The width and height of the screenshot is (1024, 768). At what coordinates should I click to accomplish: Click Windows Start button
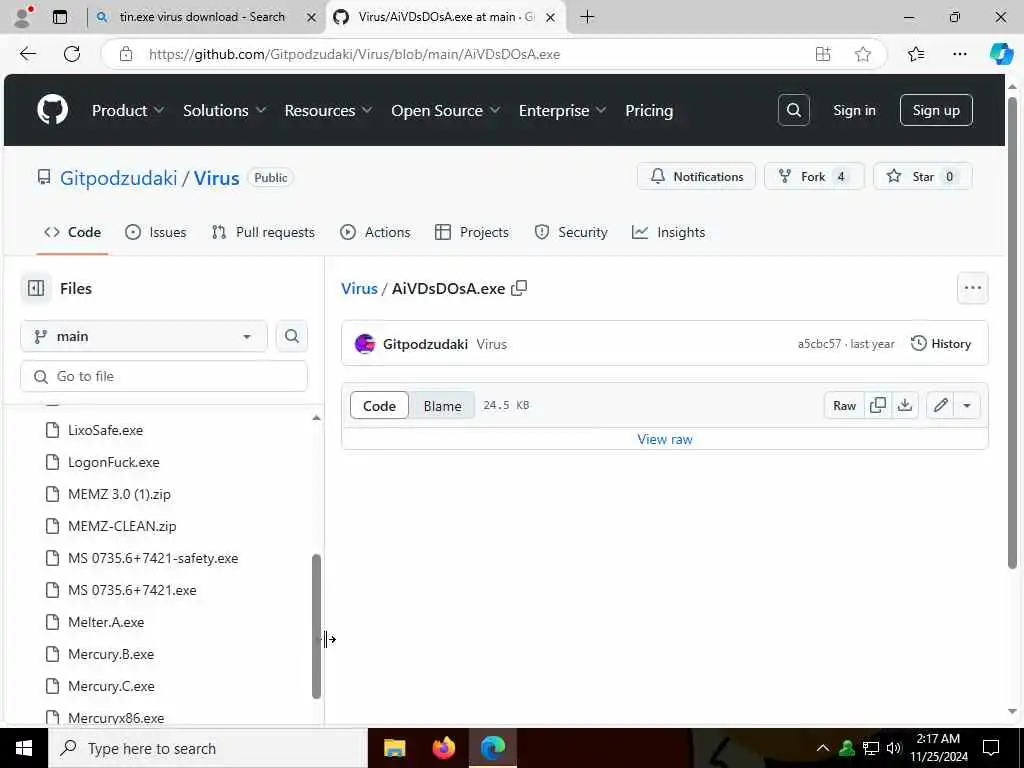(x=24, y=748)
